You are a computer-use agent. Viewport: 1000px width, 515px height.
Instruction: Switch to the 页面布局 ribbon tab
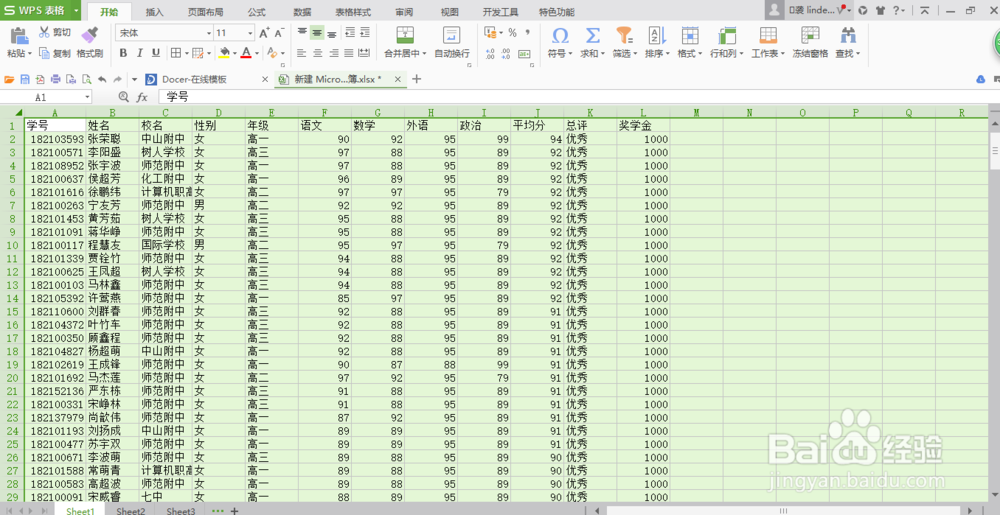tap(205, 12)
